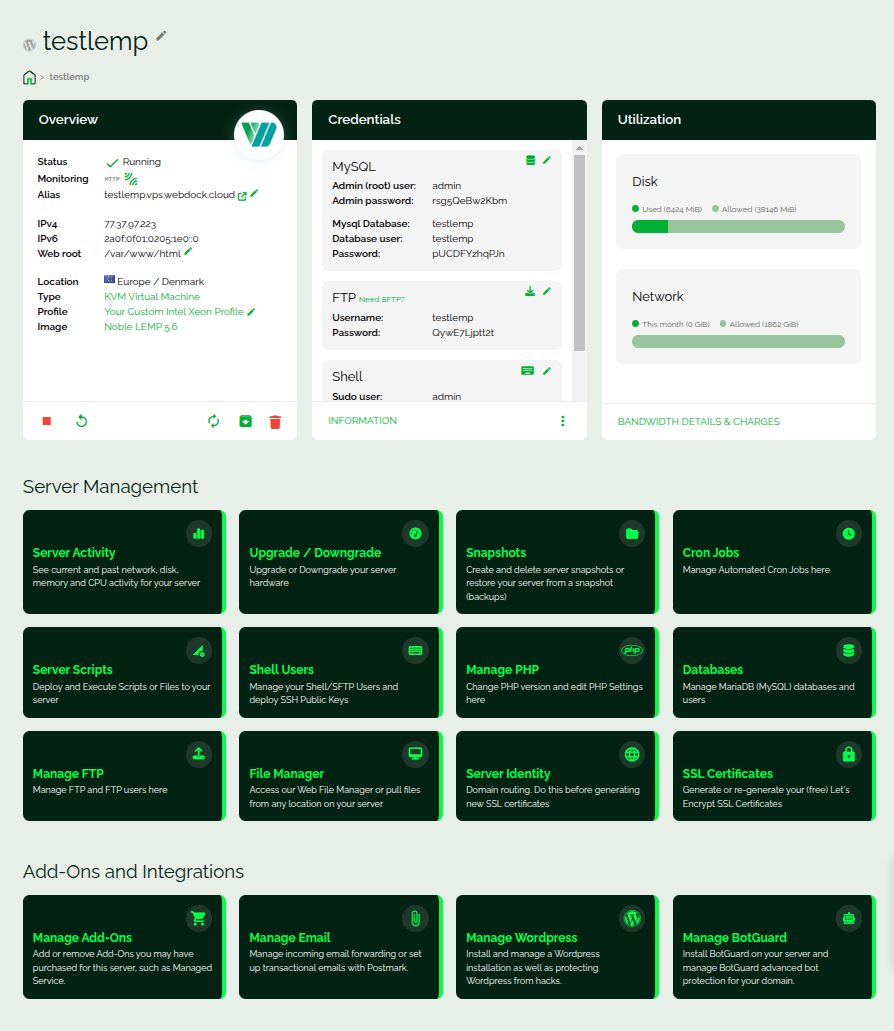894x1031 pixels.
Task: Edit server name with the pencil icon
Action: 162,36
